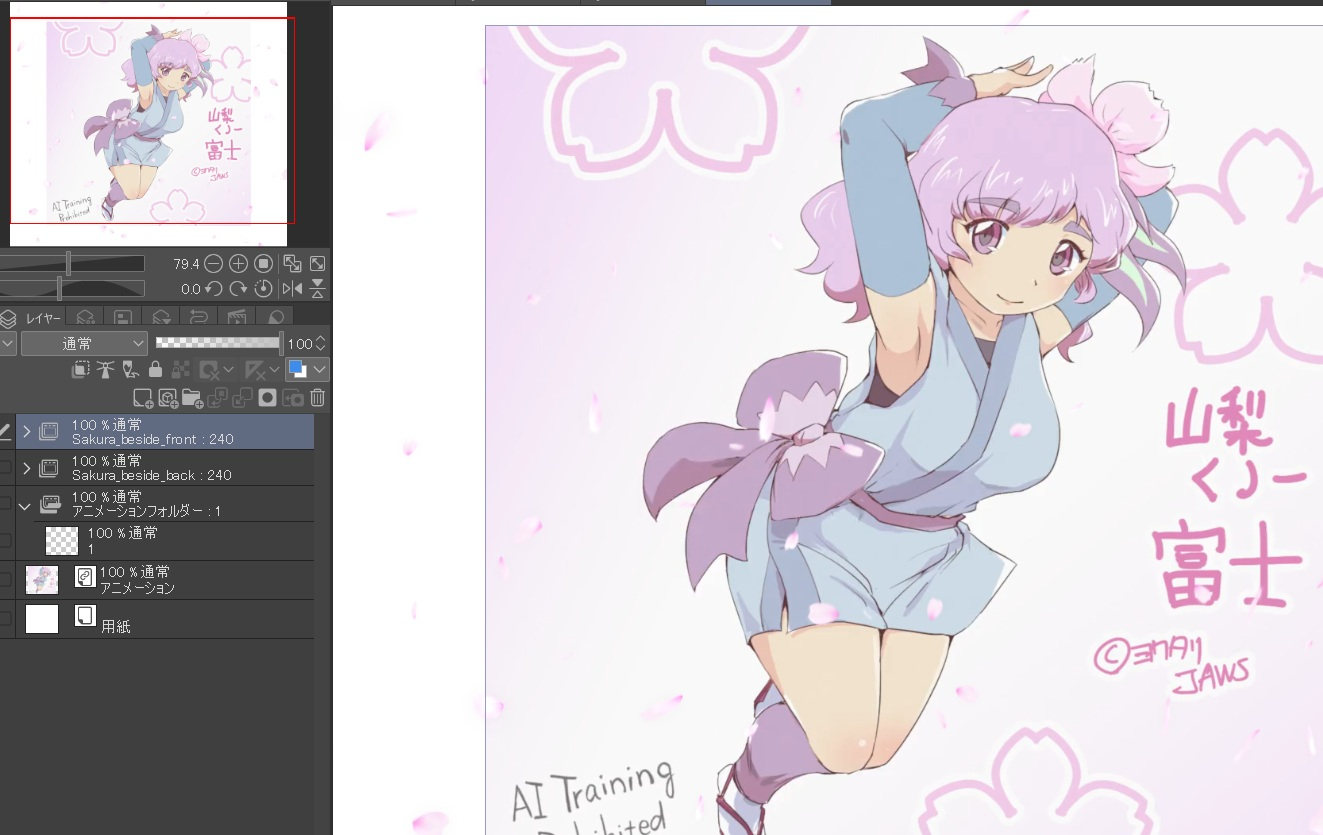Open the ruler visibility dropdown arrow

click(x=274, y=370)
